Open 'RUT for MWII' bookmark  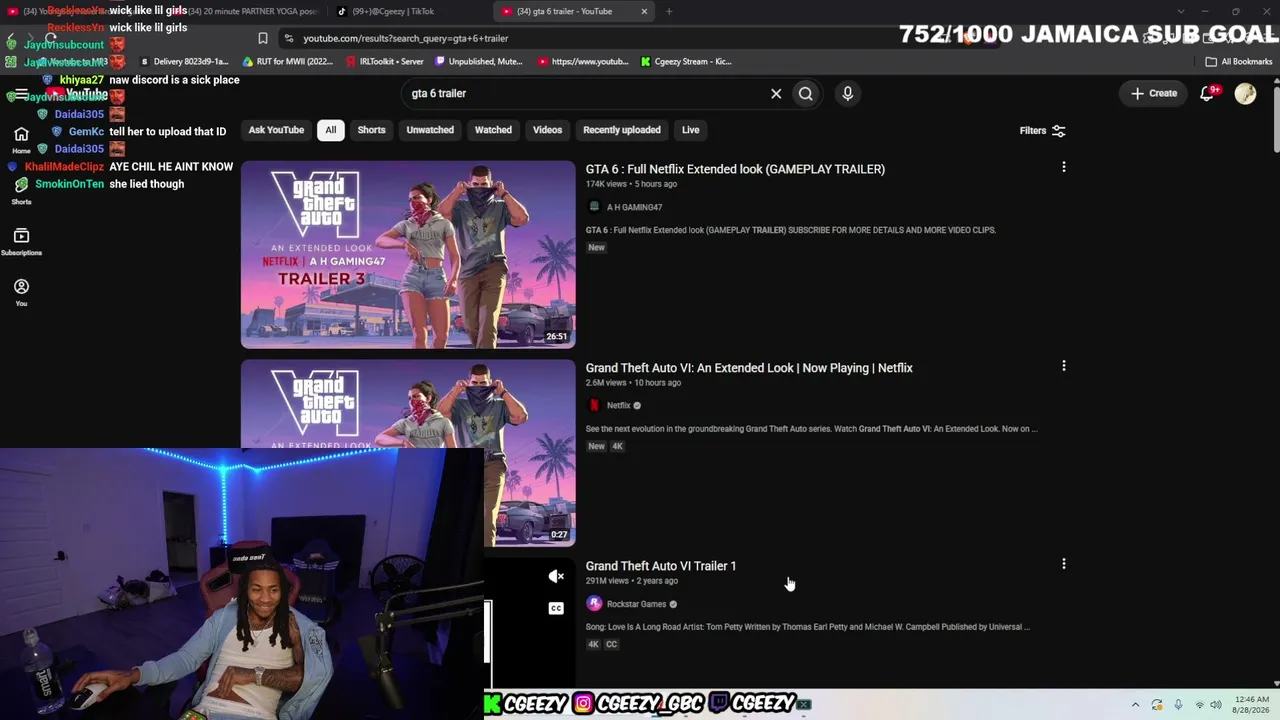[288, 61]
